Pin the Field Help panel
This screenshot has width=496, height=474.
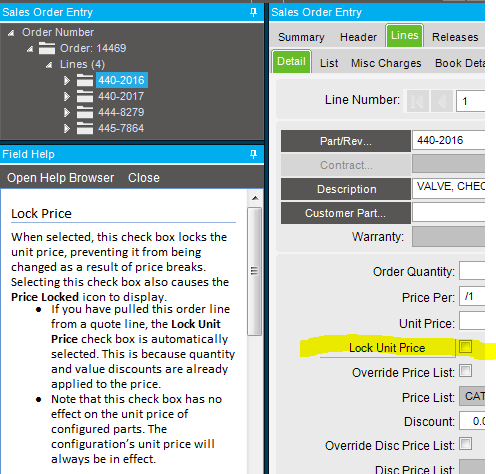click(x=253, y=154)
